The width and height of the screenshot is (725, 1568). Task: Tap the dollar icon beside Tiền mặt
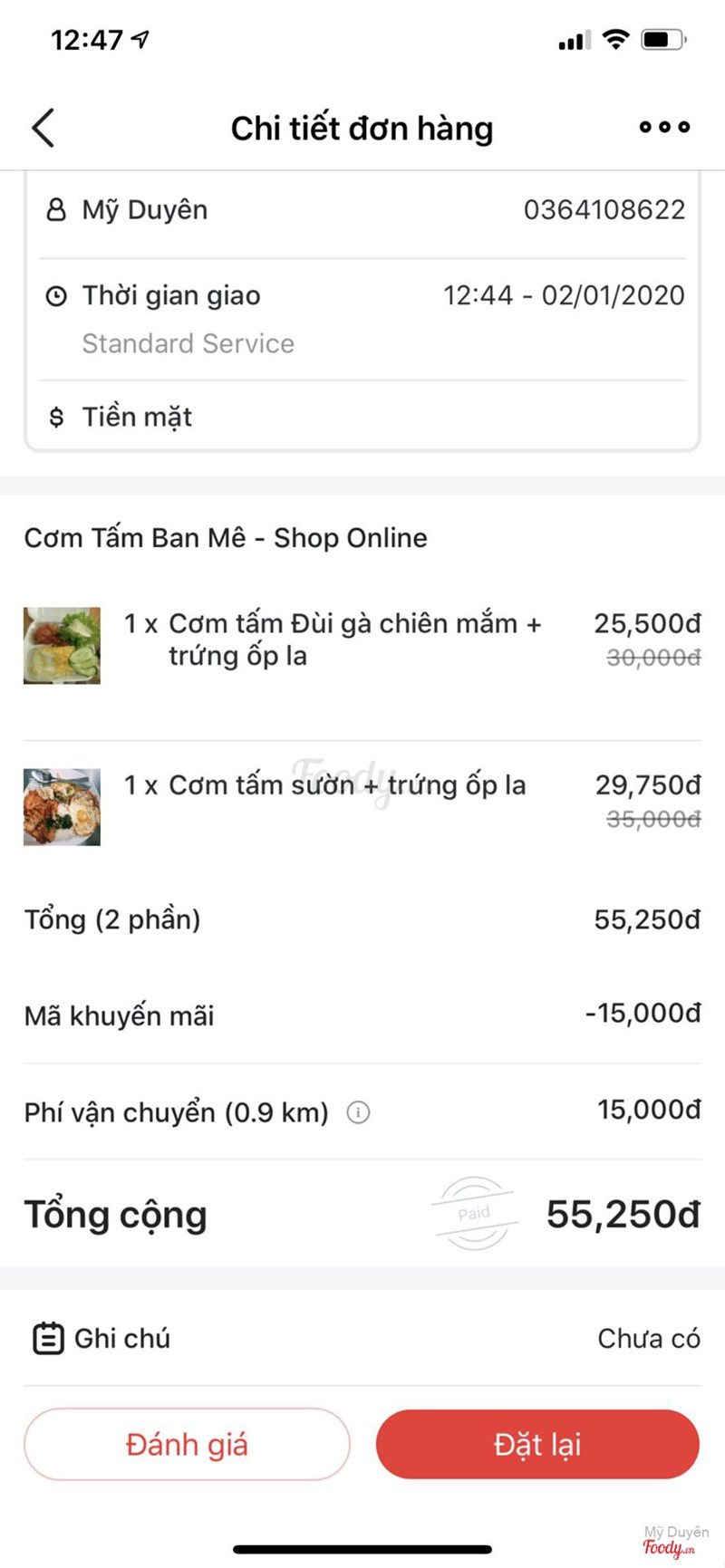[56, 418]
